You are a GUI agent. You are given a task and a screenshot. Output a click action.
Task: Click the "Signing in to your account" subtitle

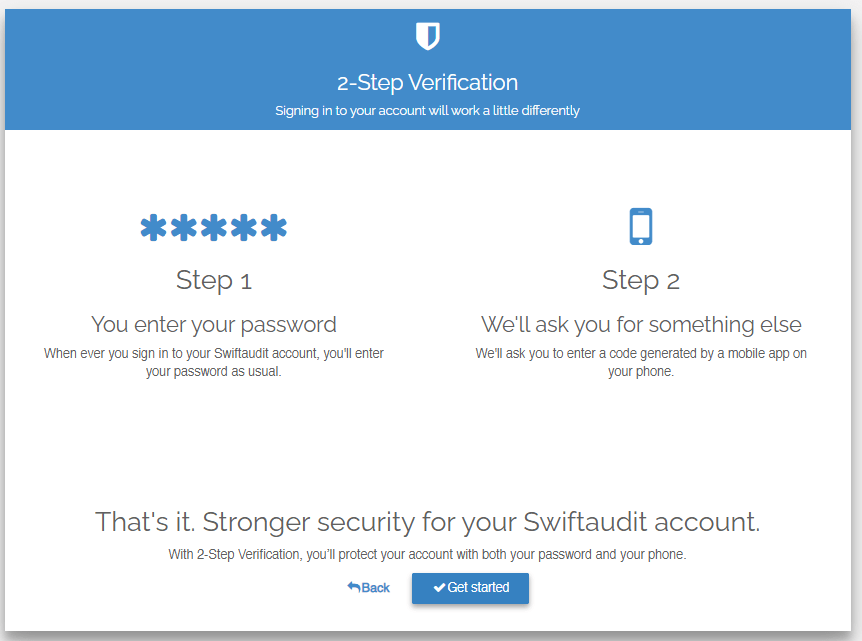[x=427, y=111]
